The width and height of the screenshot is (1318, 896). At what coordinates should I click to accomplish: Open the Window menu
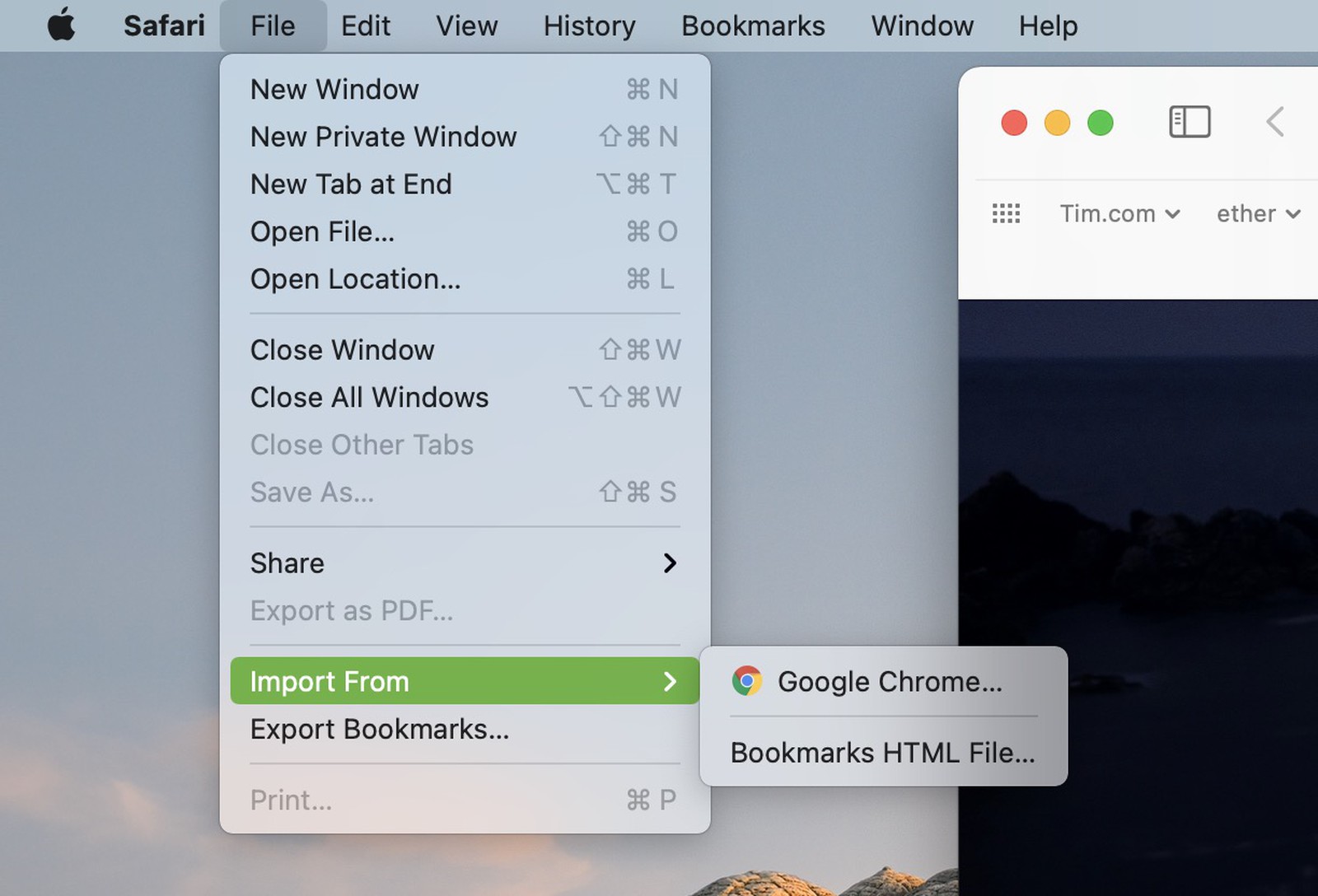click(921, 26)
